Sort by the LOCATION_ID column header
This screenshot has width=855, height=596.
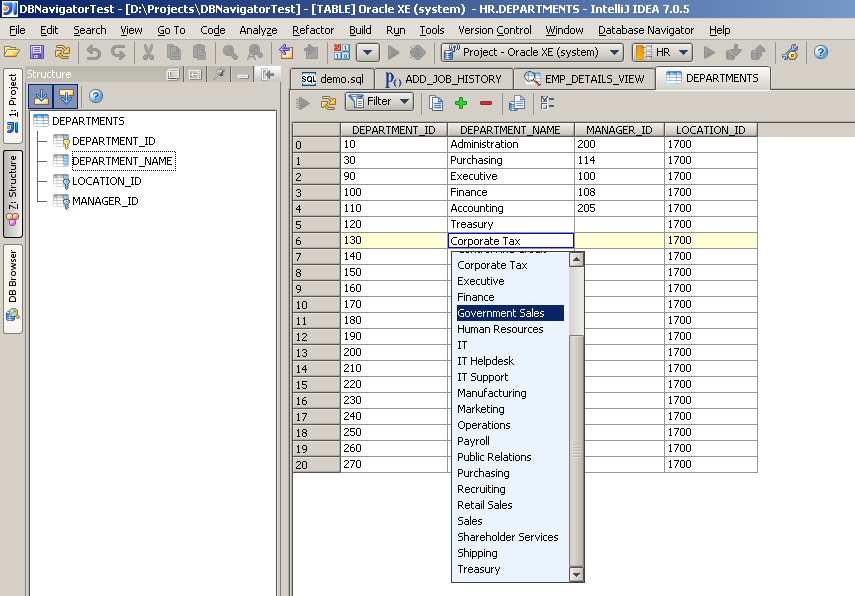tap(710, 130)
